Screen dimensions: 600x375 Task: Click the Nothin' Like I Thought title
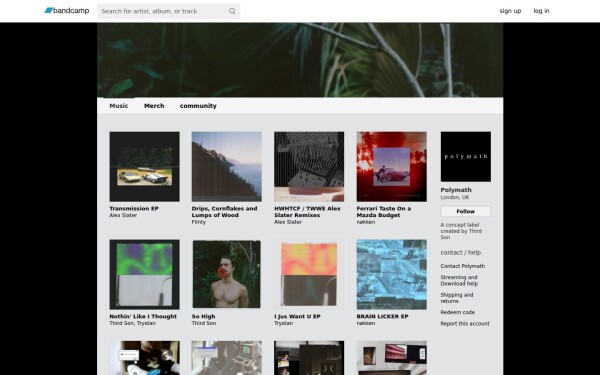[x=143, y=316]
